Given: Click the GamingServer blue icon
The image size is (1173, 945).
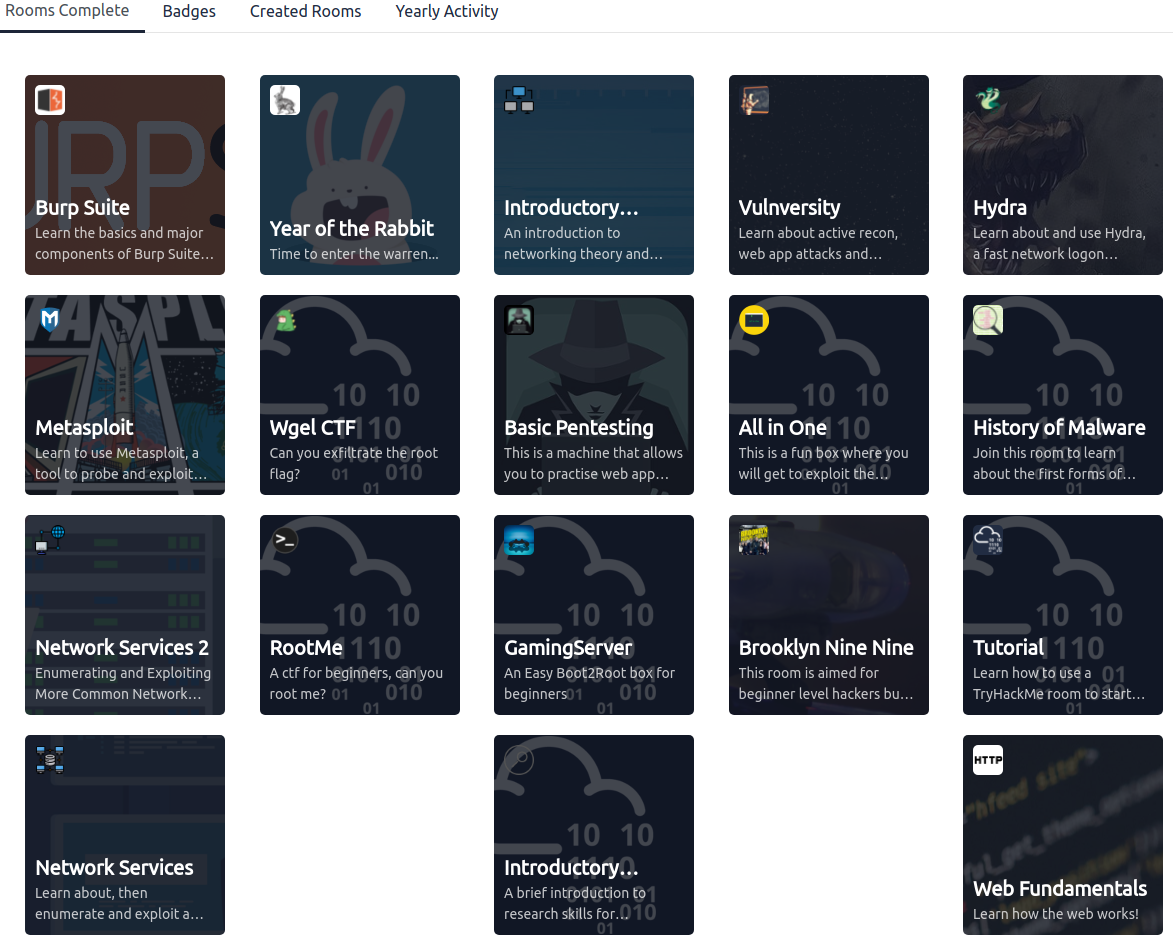Looking at the screenshot, I should click(519, 540).
